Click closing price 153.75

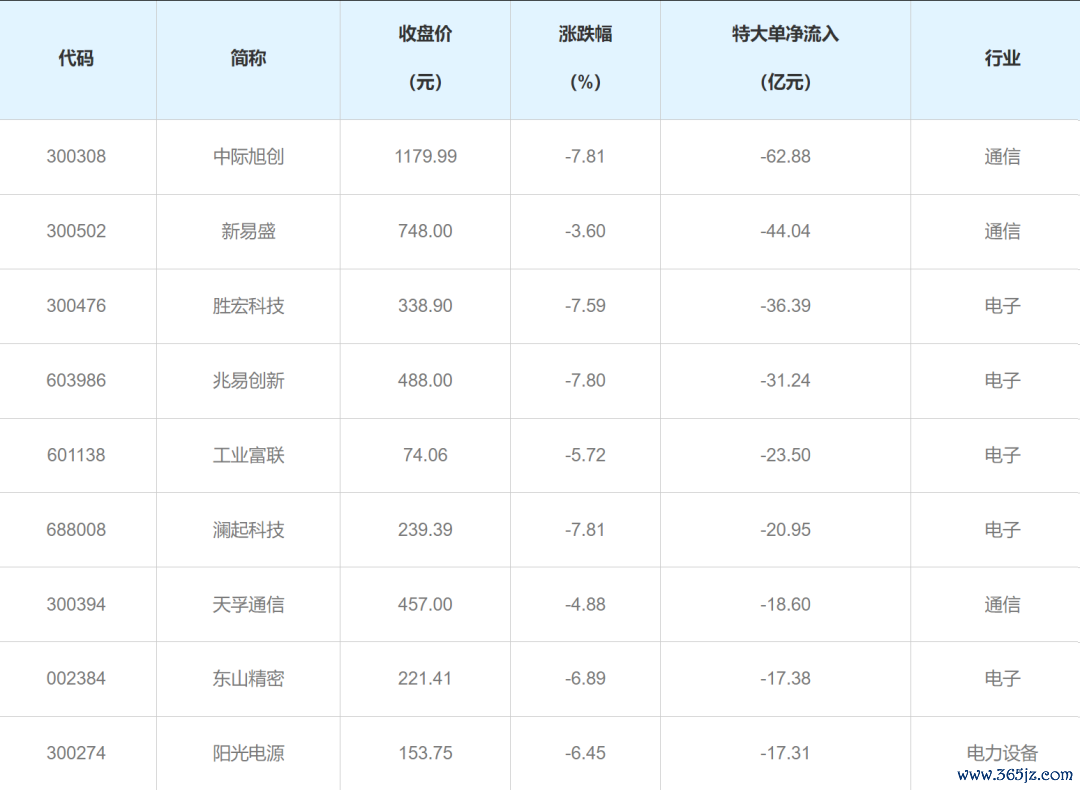tap(425, 753)
